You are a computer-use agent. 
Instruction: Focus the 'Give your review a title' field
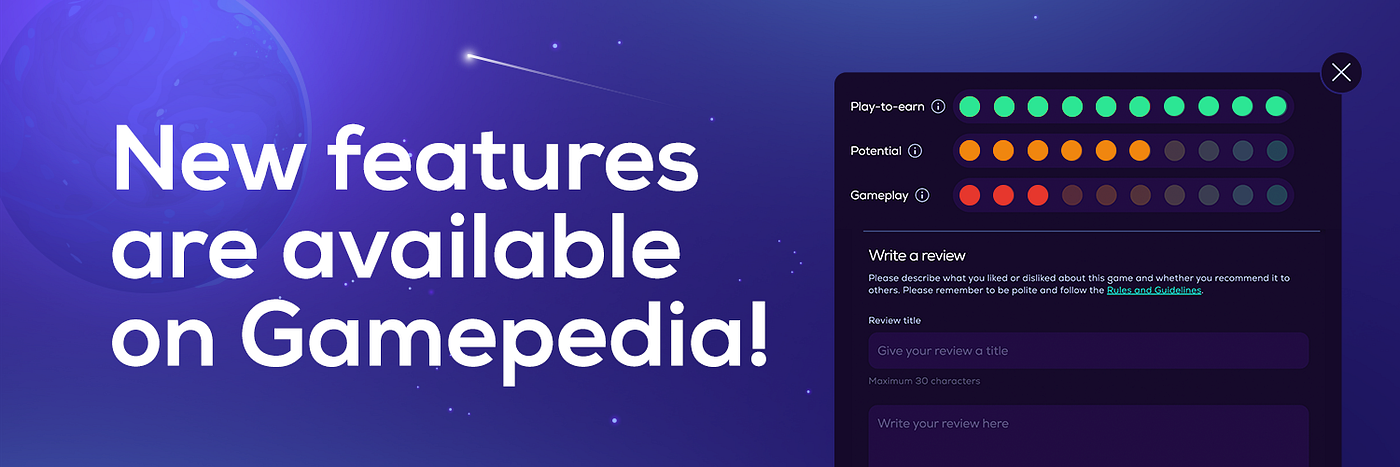[1088, 351]
